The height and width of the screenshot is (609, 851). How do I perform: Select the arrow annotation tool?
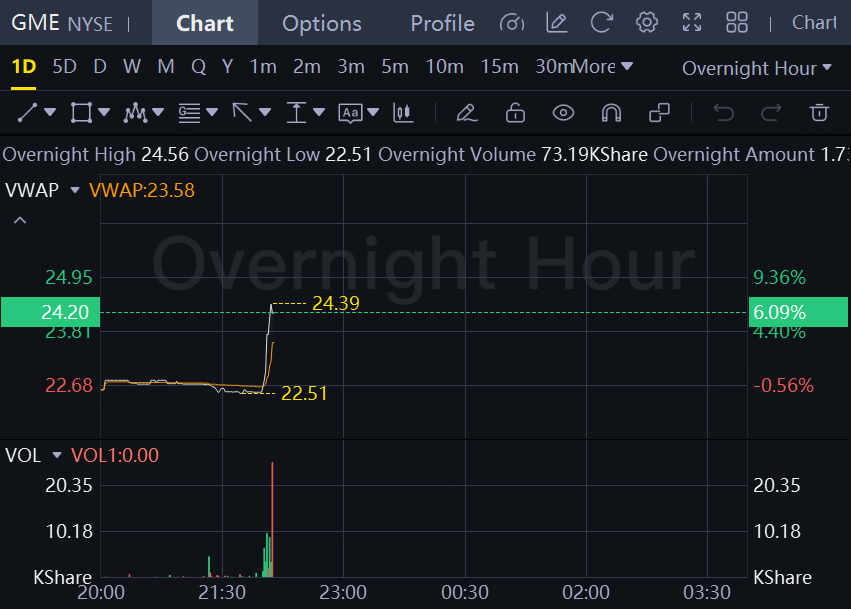click(x=242, y=113)
